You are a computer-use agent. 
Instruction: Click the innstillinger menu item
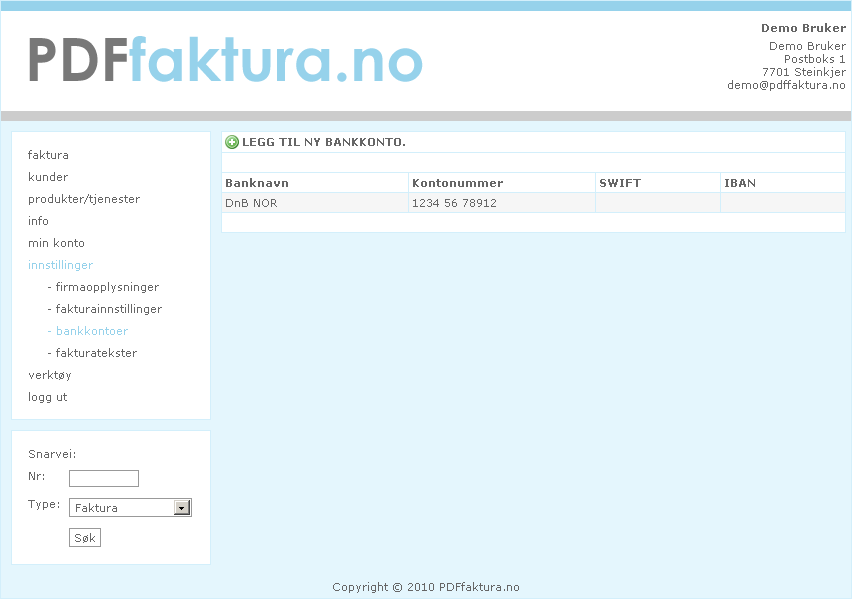61,265
